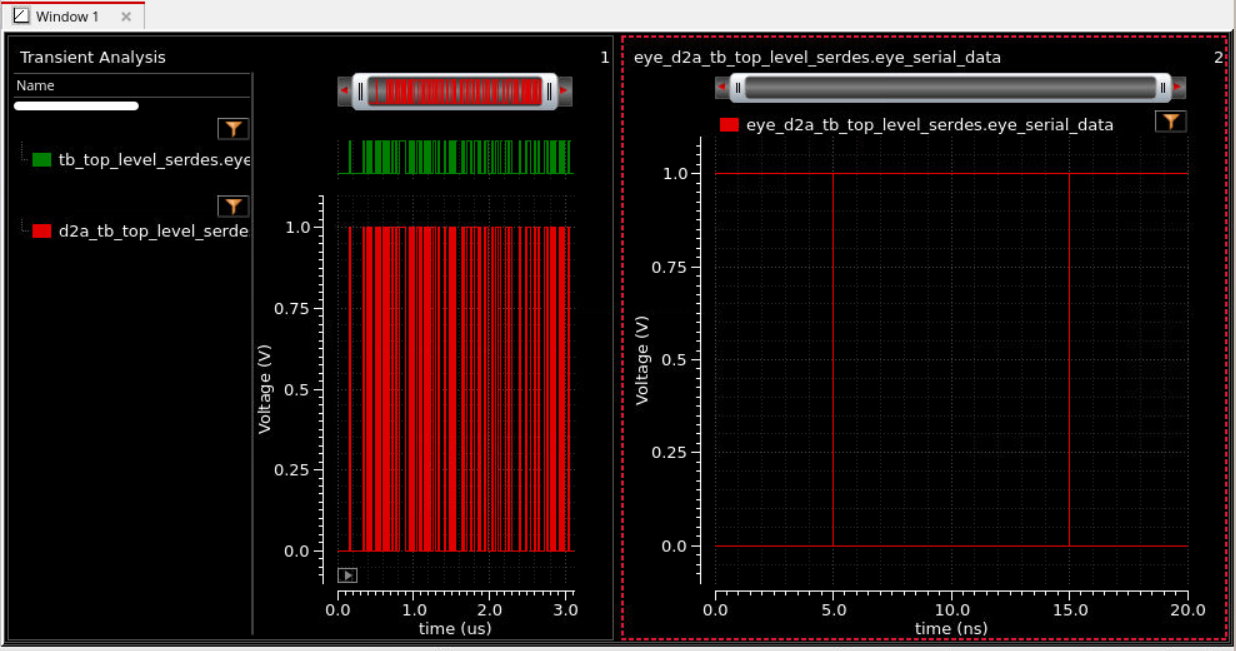1236x651 pixels.
Task: Click the green swatch of tb_top_level_serdes.eye
Action: 42,159
